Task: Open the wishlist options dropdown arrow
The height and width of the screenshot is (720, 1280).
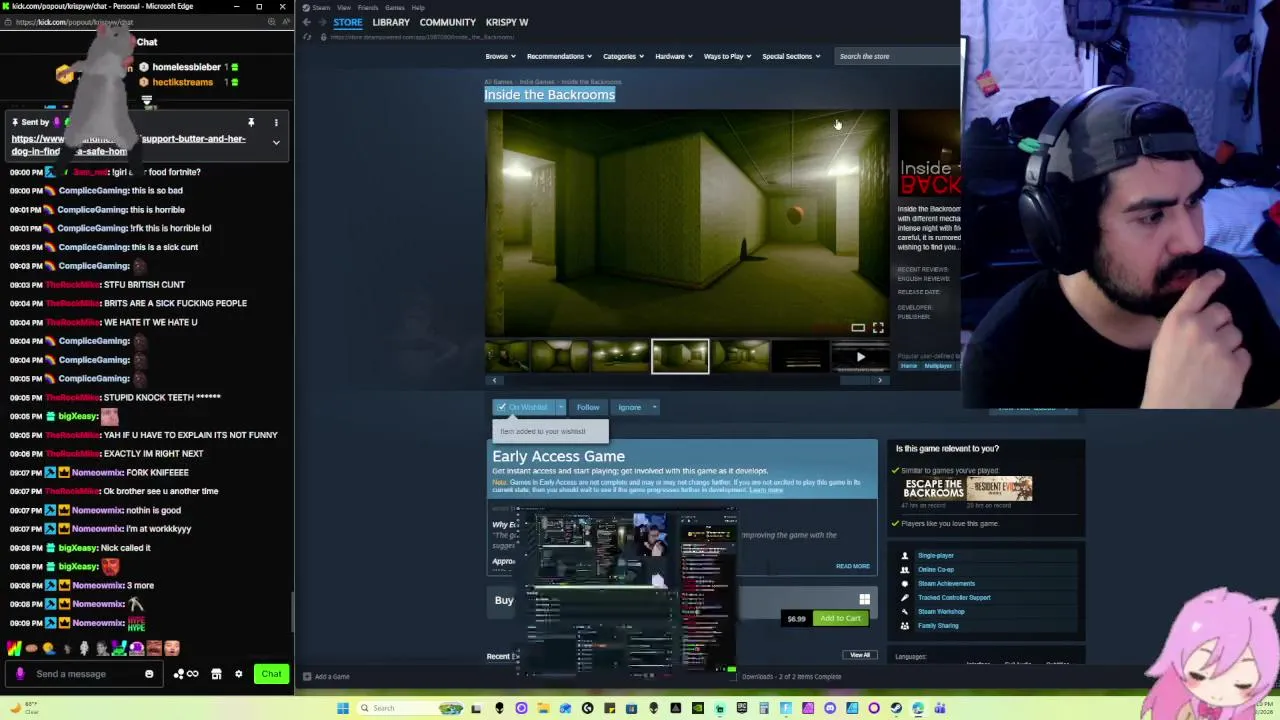Action: (561, 407)
